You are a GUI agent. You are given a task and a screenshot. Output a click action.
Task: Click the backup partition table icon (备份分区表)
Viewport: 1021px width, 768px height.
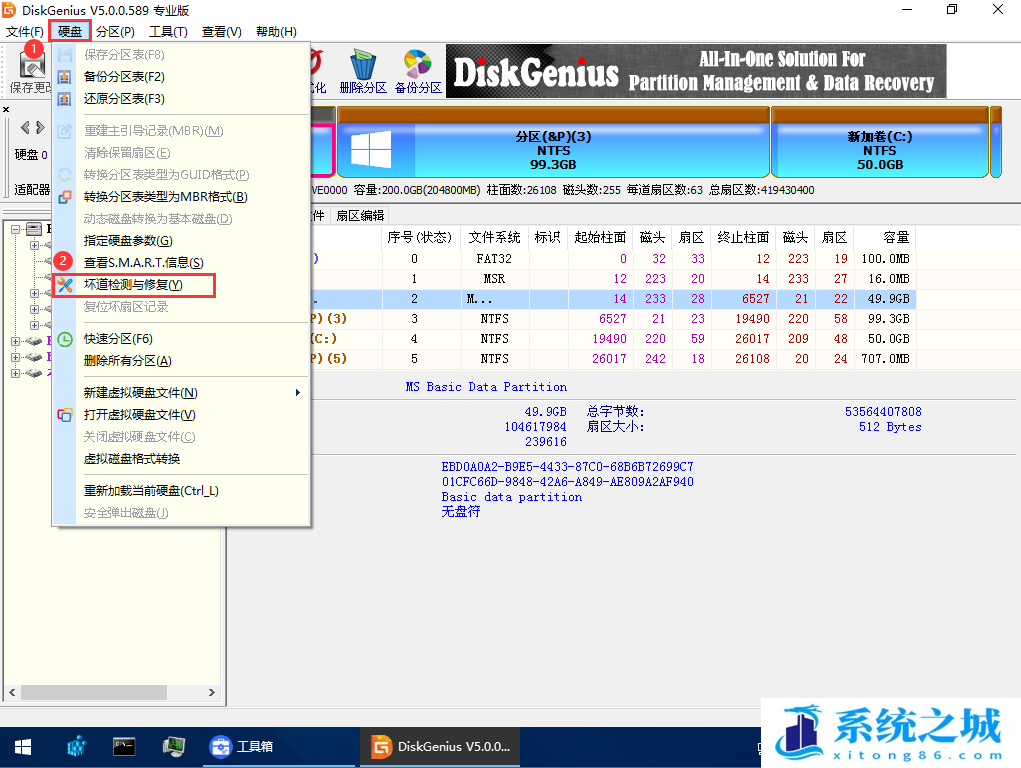click(x=64, y=77)
